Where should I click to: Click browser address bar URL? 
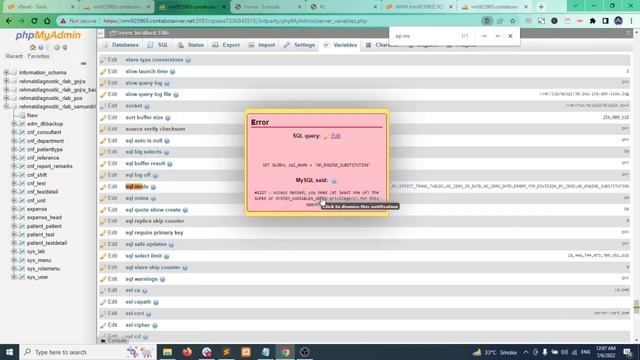tap(236, 21)
